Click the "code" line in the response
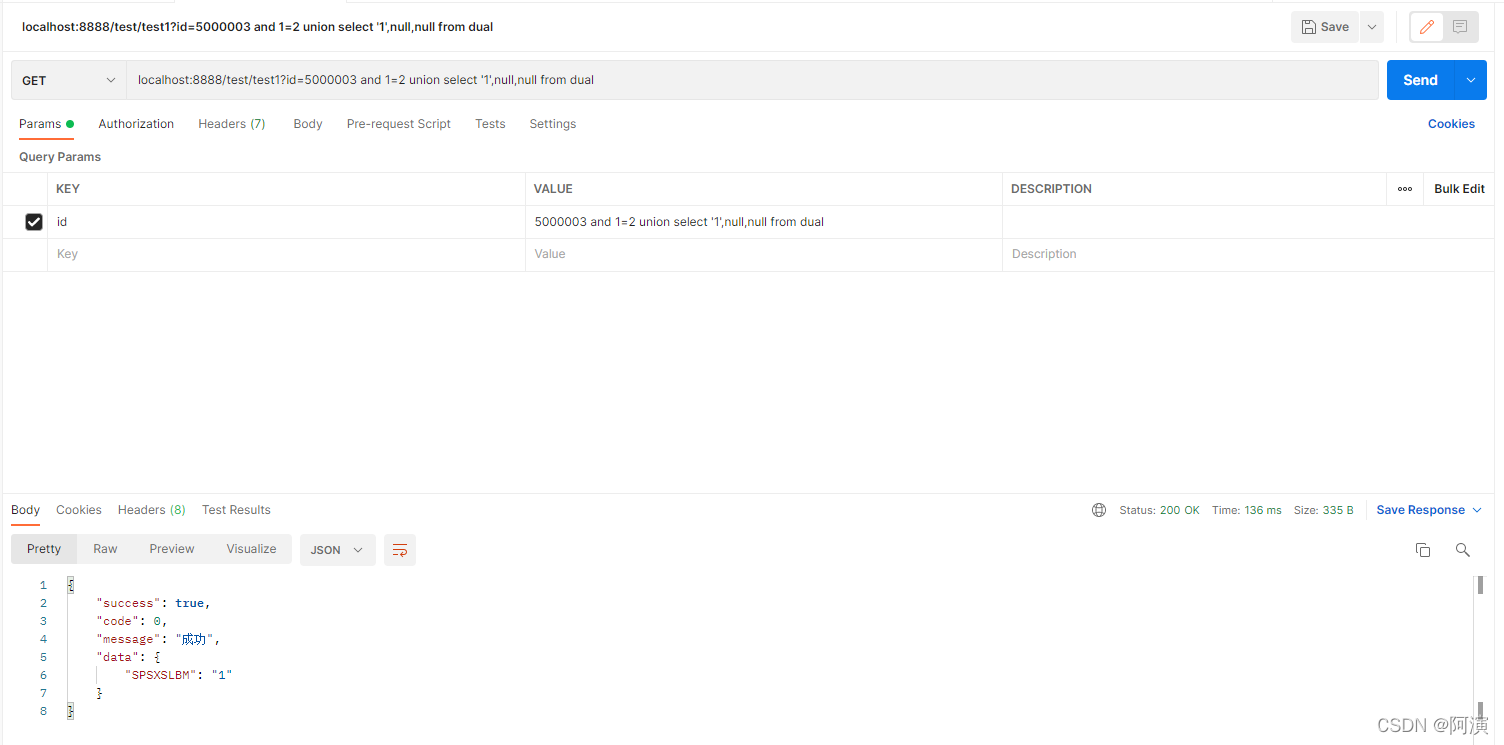 132,621
